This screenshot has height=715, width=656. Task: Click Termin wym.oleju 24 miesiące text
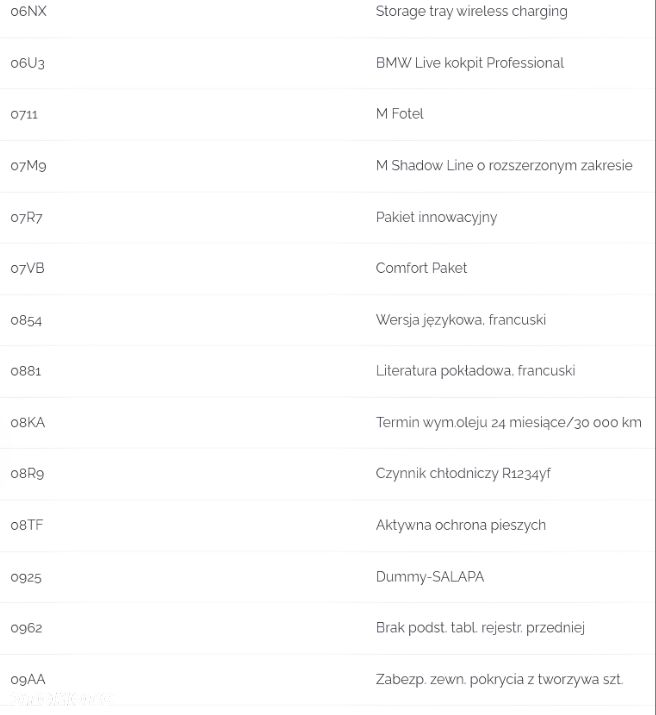coord(473,423)
